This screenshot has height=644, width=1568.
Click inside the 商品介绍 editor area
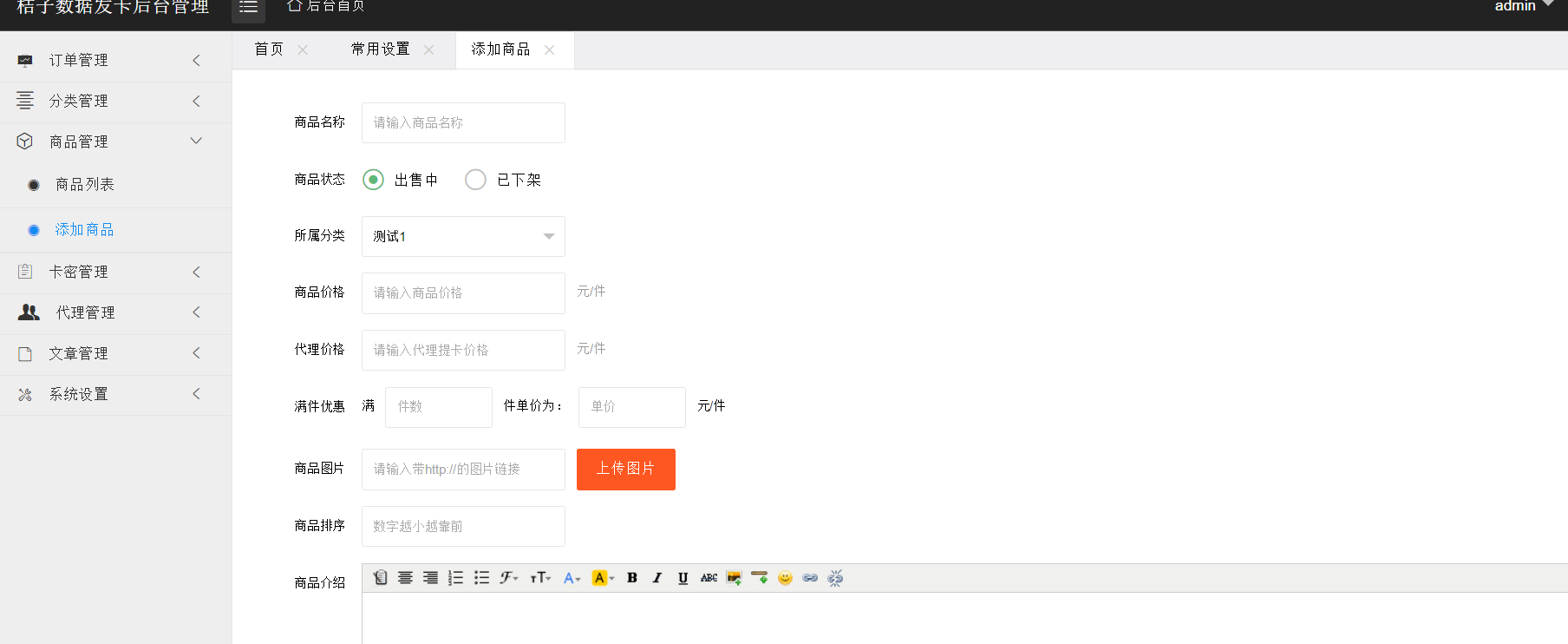click(x=964, y=618)
